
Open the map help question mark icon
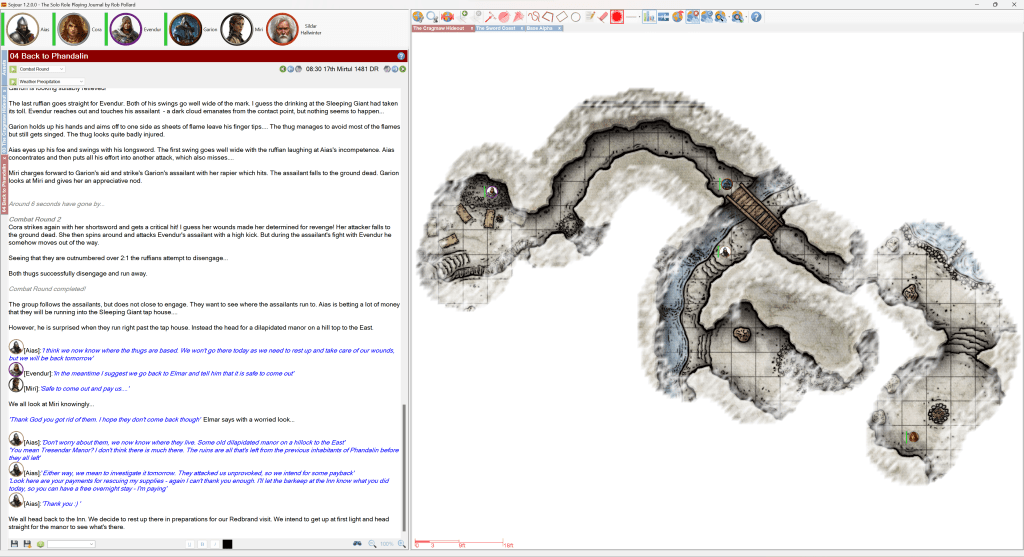(756, 16)
